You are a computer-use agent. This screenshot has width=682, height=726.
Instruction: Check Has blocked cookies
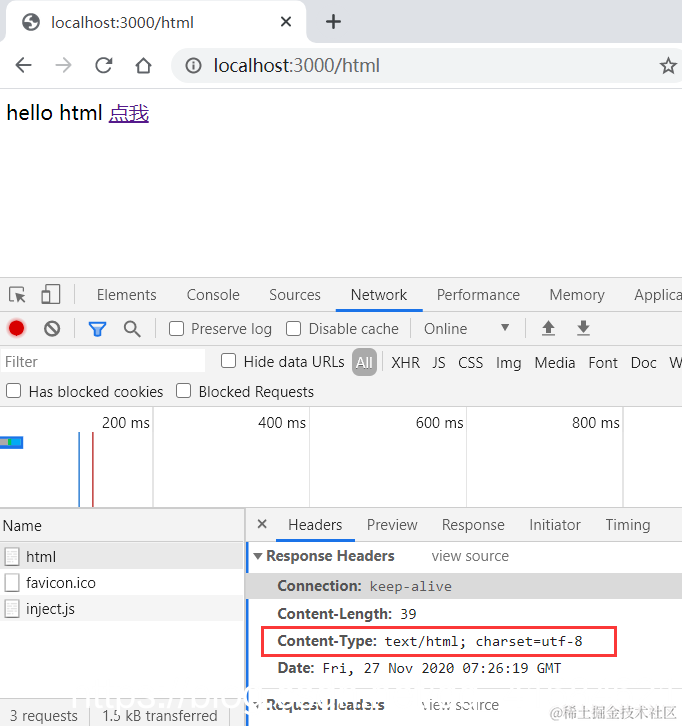coord(13,391)
